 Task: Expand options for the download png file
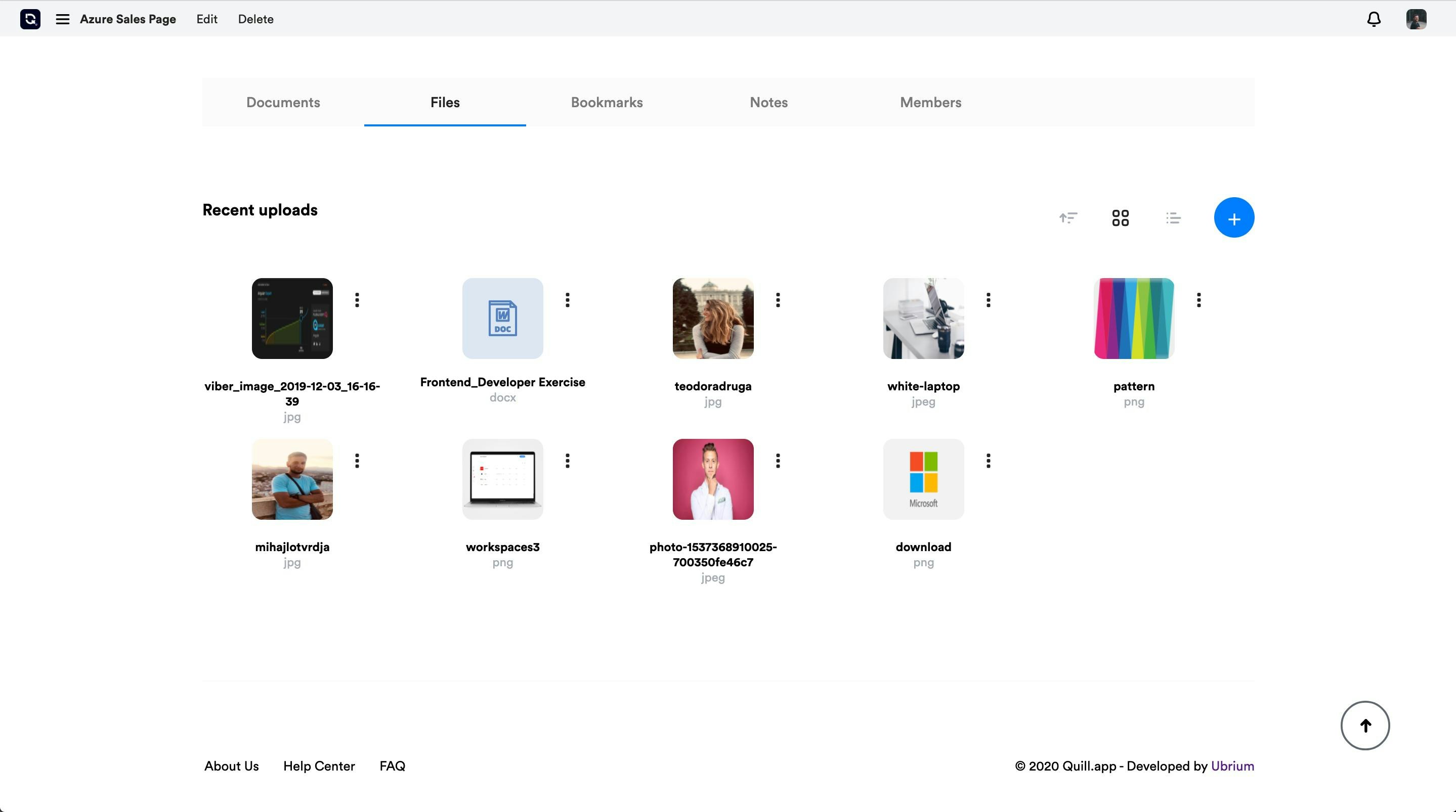pyautogui.click(x=988, y=461)
